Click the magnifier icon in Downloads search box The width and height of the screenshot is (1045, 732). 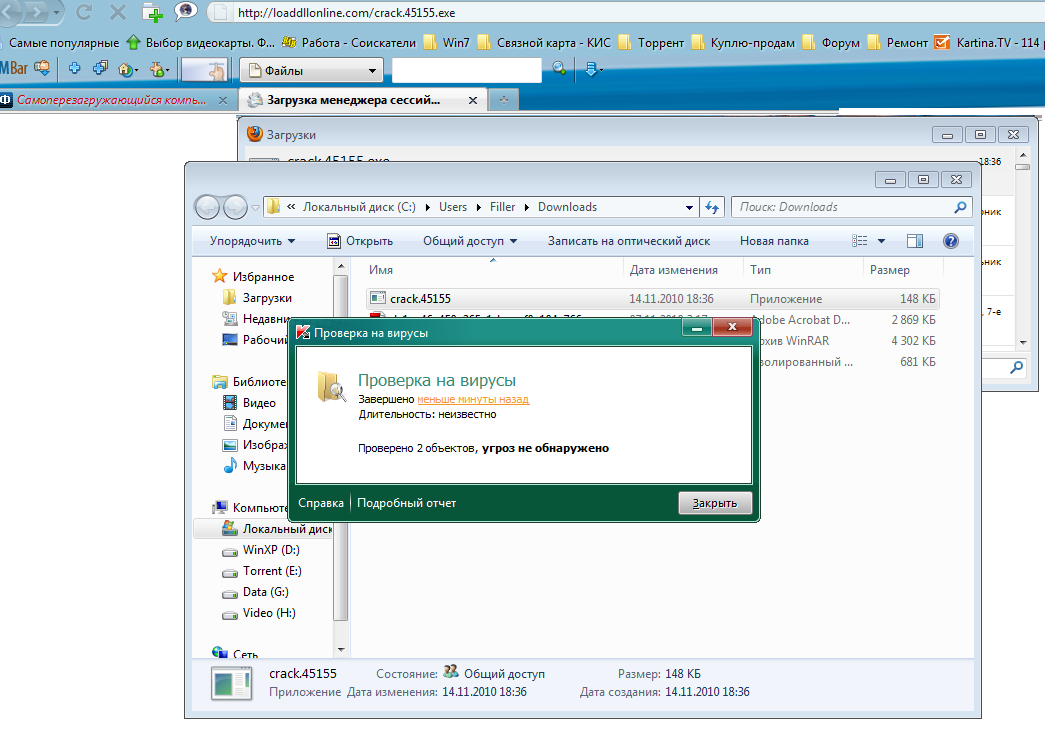(x=960, y=207)
